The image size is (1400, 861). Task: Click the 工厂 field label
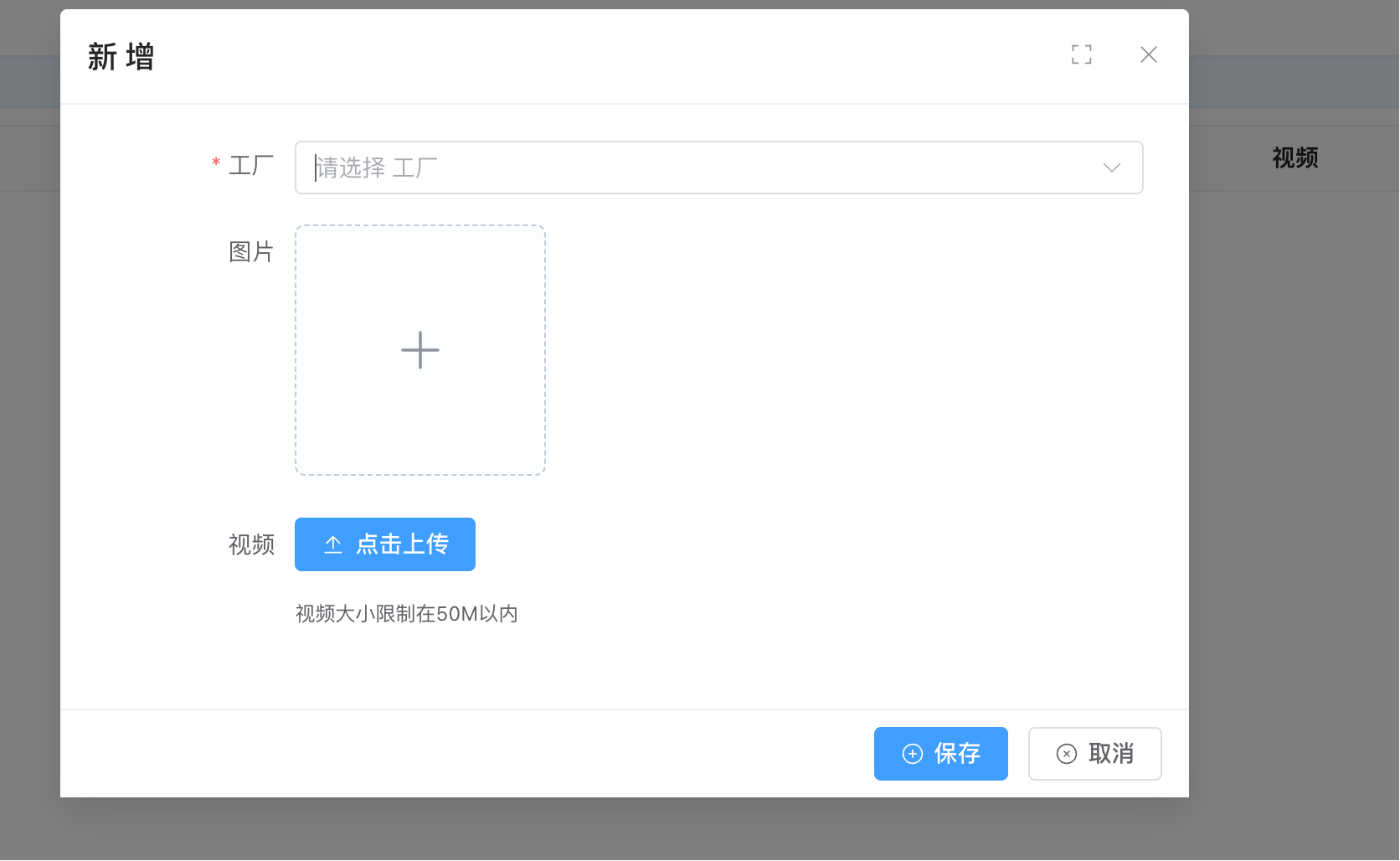(x=251, y=166)
